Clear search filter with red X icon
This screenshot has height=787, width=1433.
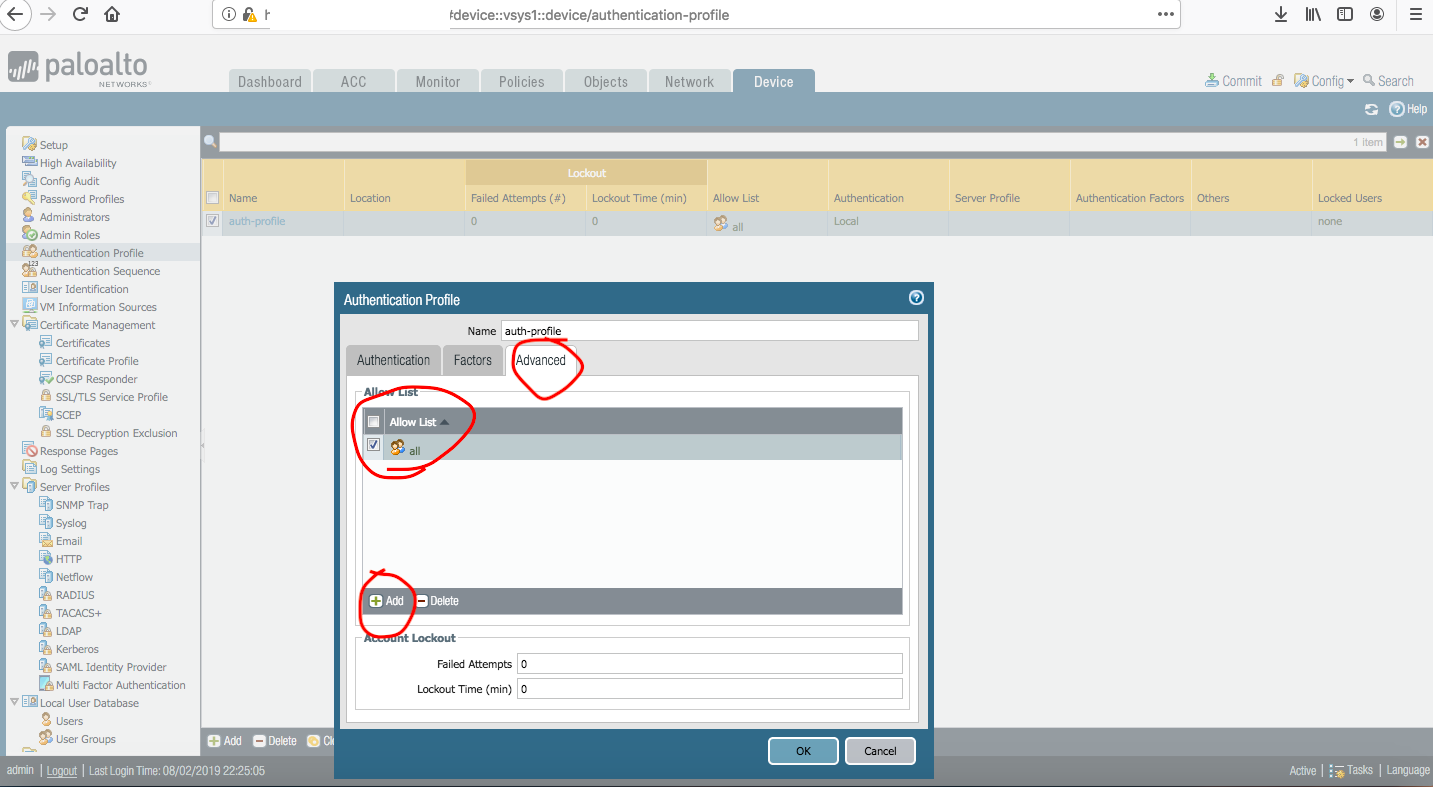1421,142
